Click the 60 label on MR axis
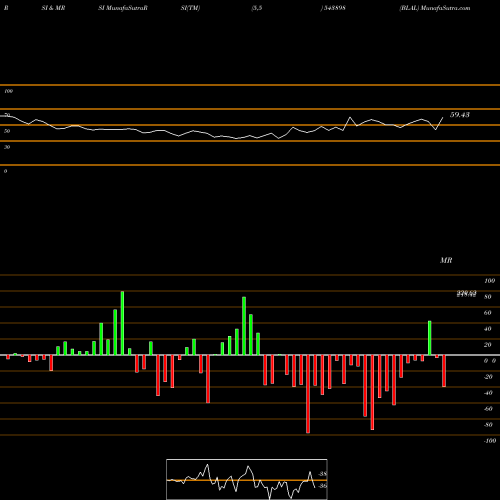Image resolution: width=500 pixels, height=500 pixels. (488, 313)
